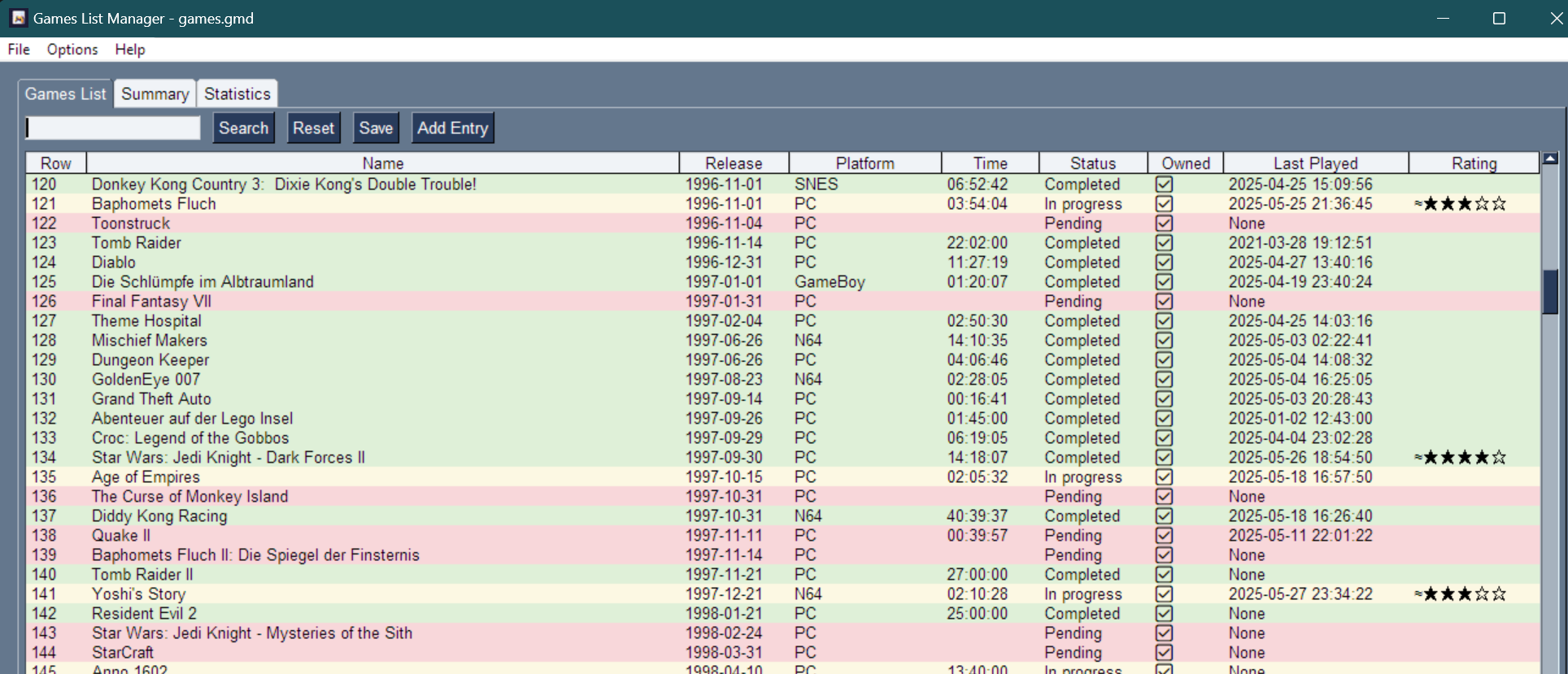Focus the search text field
The height and width of the screenshot is (674, 1568).
[113, 128]
